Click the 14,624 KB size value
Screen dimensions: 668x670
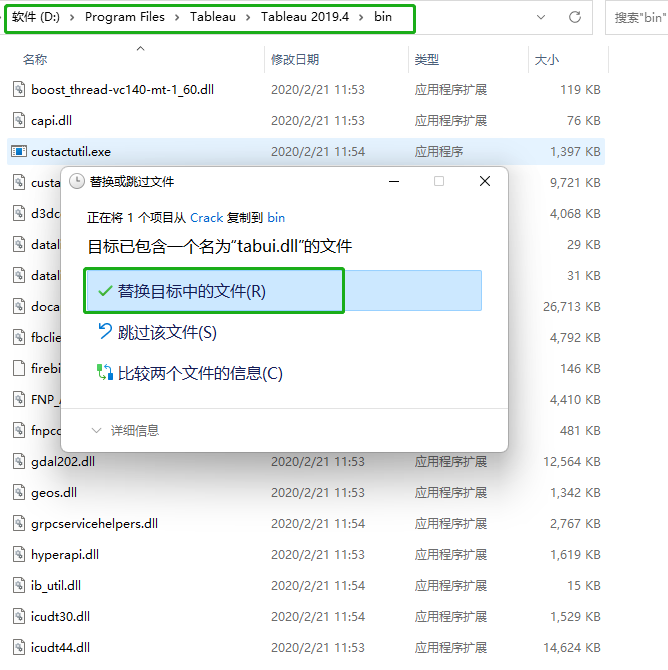(572, 648)
